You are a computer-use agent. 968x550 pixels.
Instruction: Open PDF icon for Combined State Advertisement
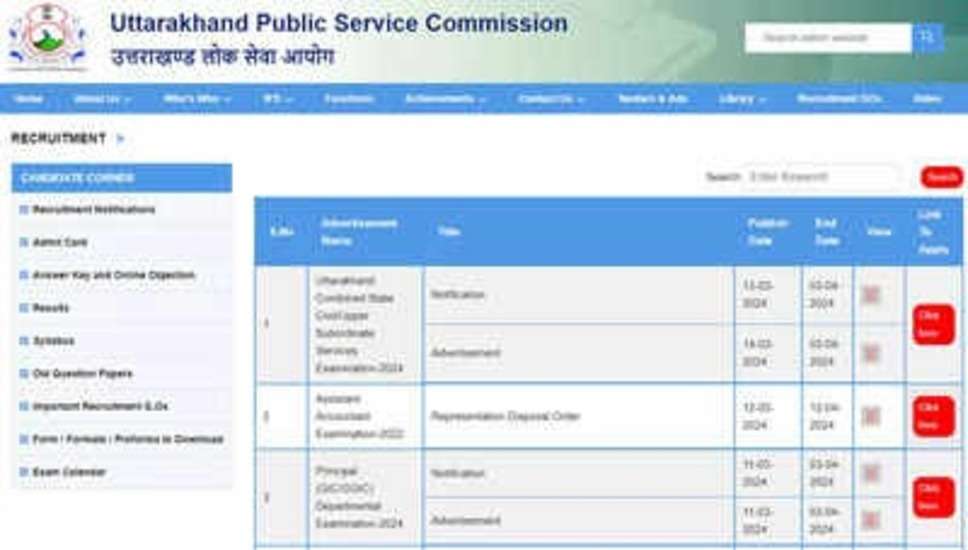tap(871, 353)
